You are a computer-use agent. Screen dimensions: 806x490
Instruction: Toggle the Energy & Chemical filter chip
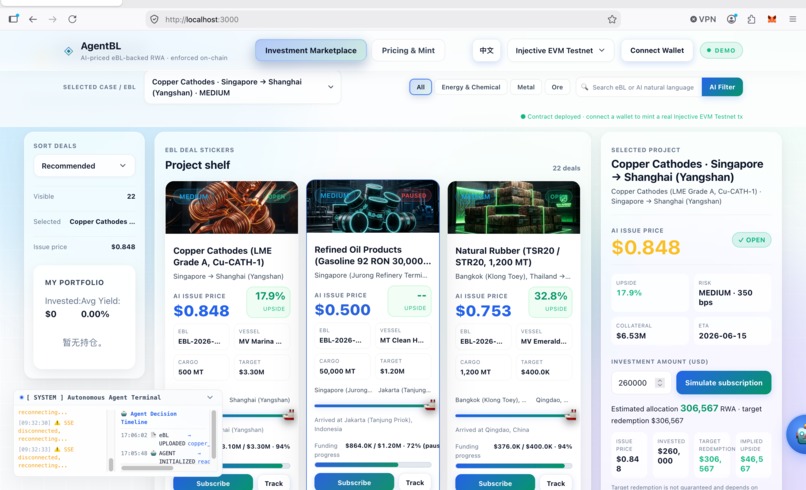pos(470,87)
